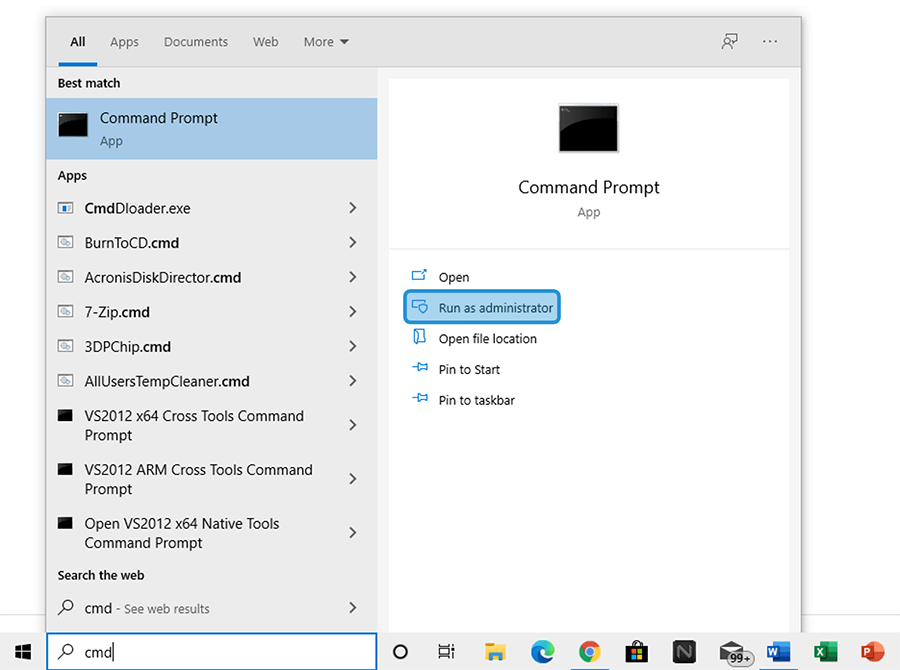Open Mail app with 99+ badge
This screenshot has width=900, height=670.
tap(735, 653)
